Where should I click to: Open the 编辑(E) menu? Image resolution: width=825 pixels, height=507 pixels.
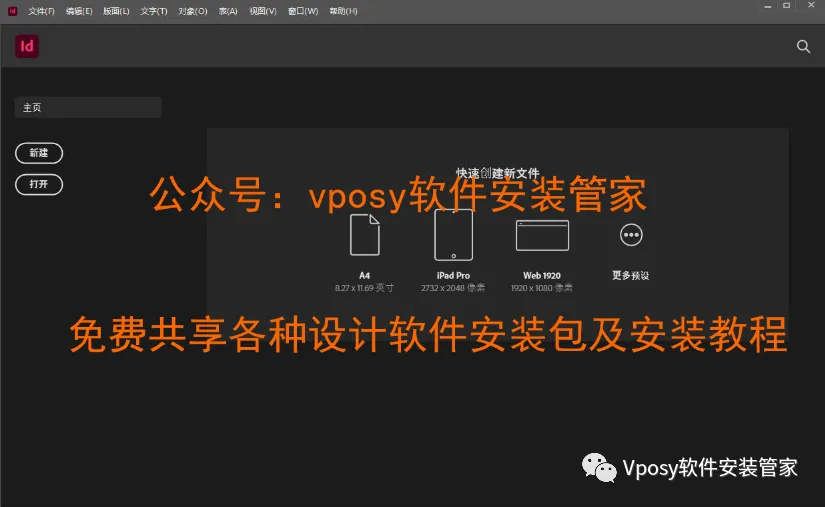click(79, 11)
